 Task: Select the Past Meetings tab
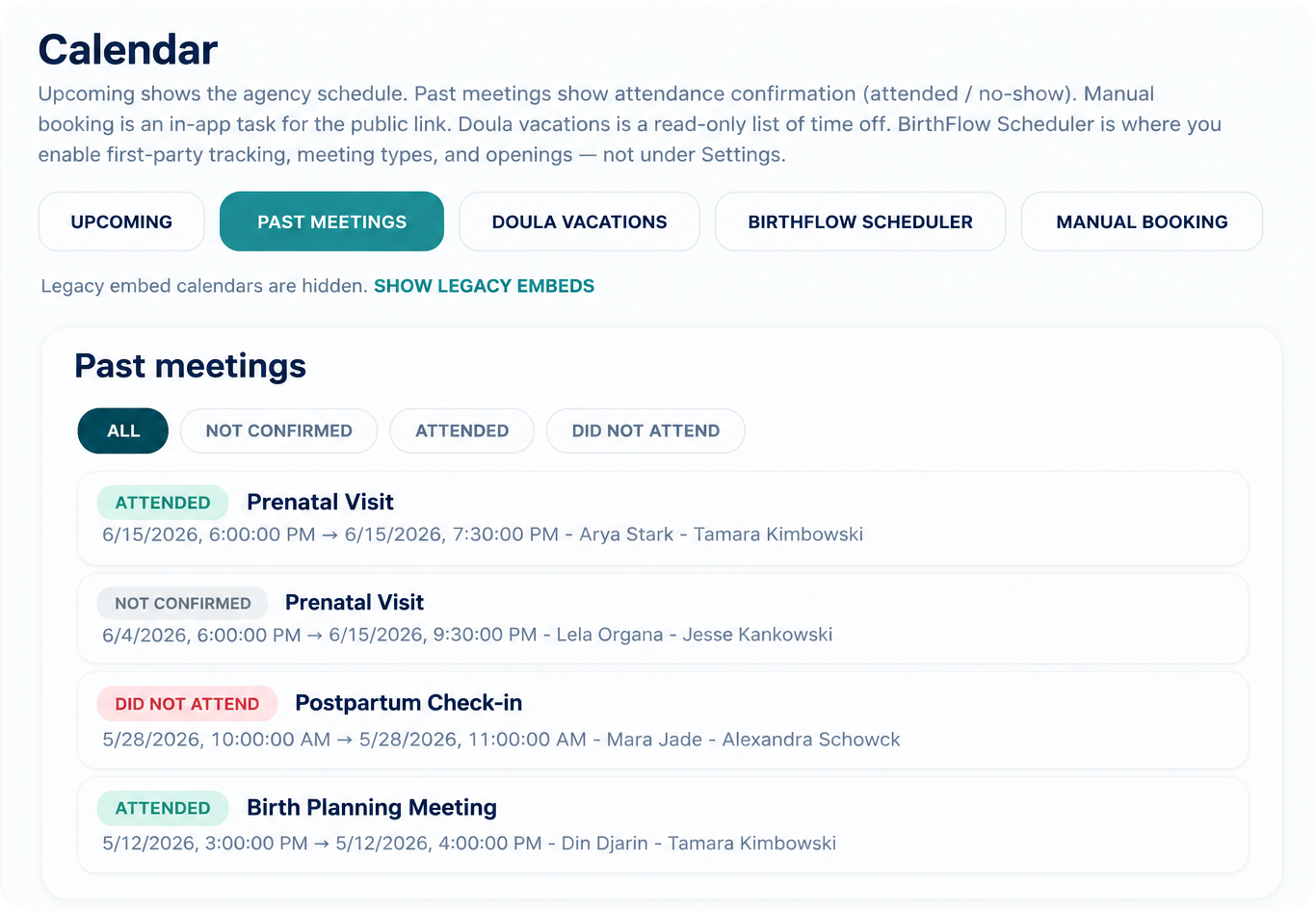(331, 221)
